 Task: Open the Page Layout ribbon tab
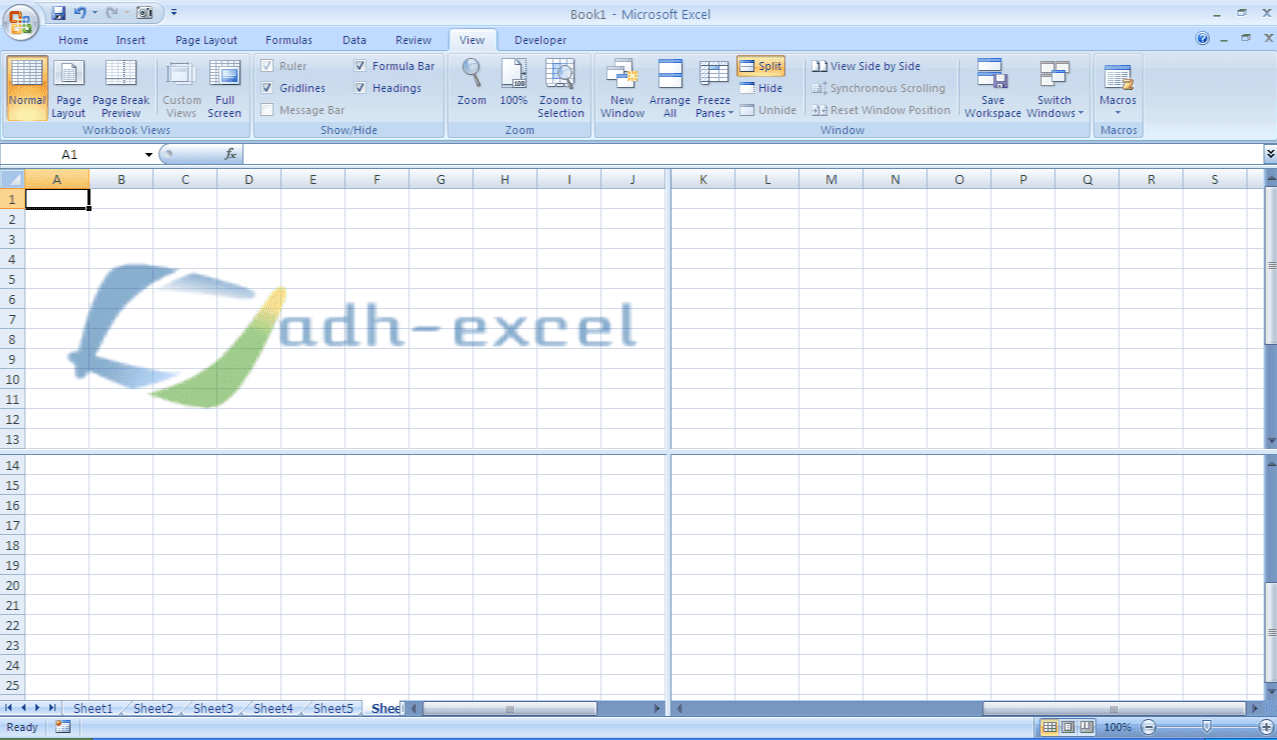[x=206, y=40]
